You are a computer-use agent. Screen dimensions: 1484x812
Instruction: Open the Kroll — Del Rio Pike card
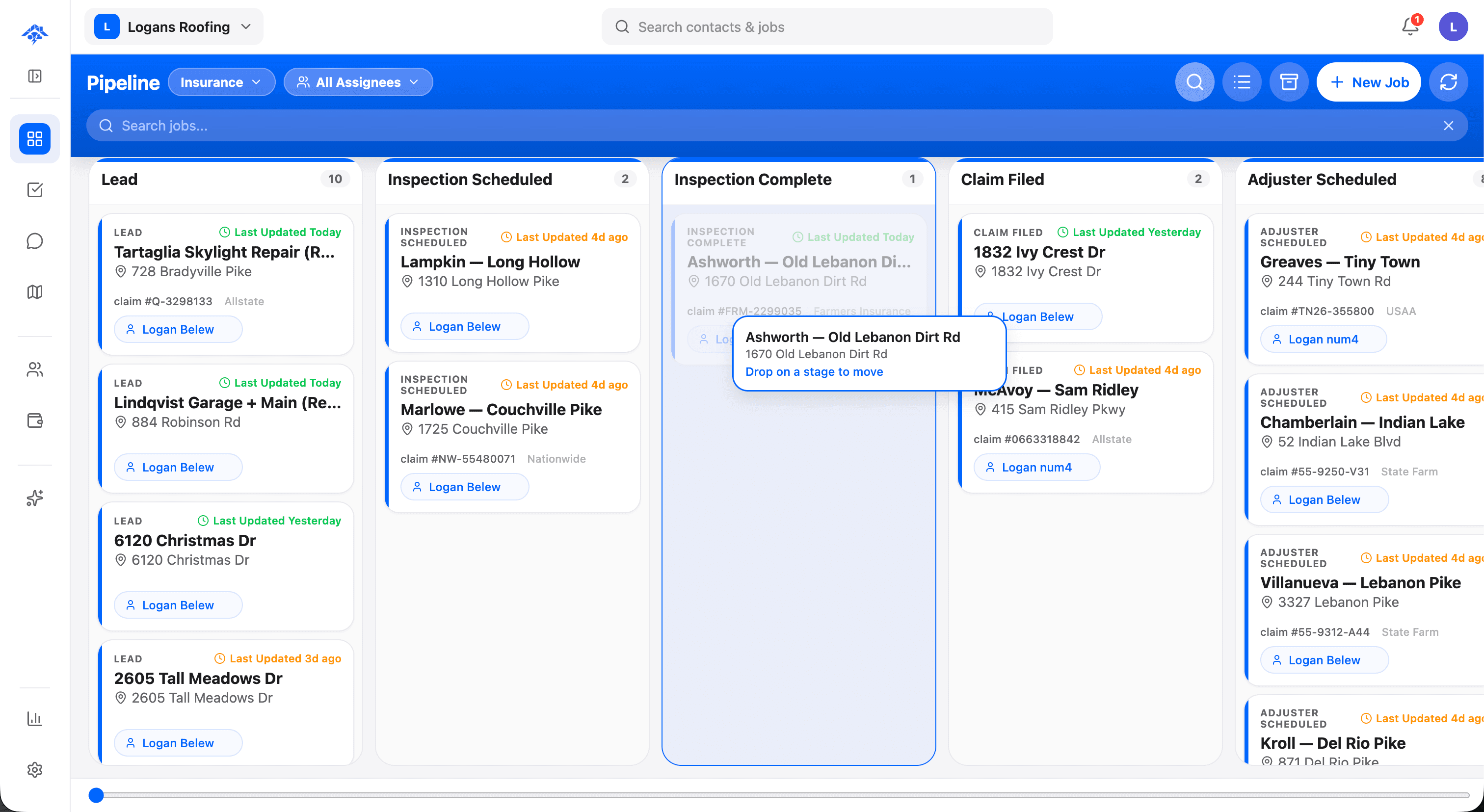click(x=1364, y=730)
